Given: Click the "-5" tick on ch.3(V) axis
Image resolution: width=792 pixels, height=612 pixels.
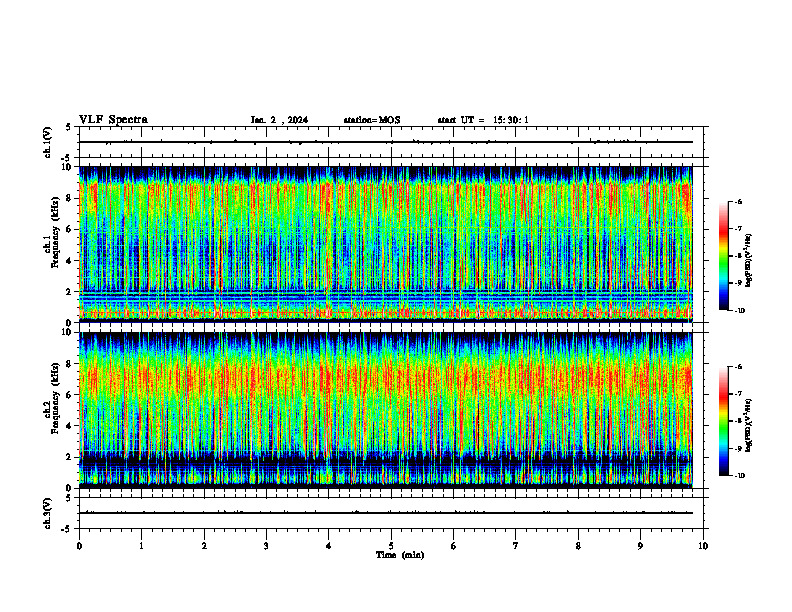Looking at the screenshot, I should (66, 529).
